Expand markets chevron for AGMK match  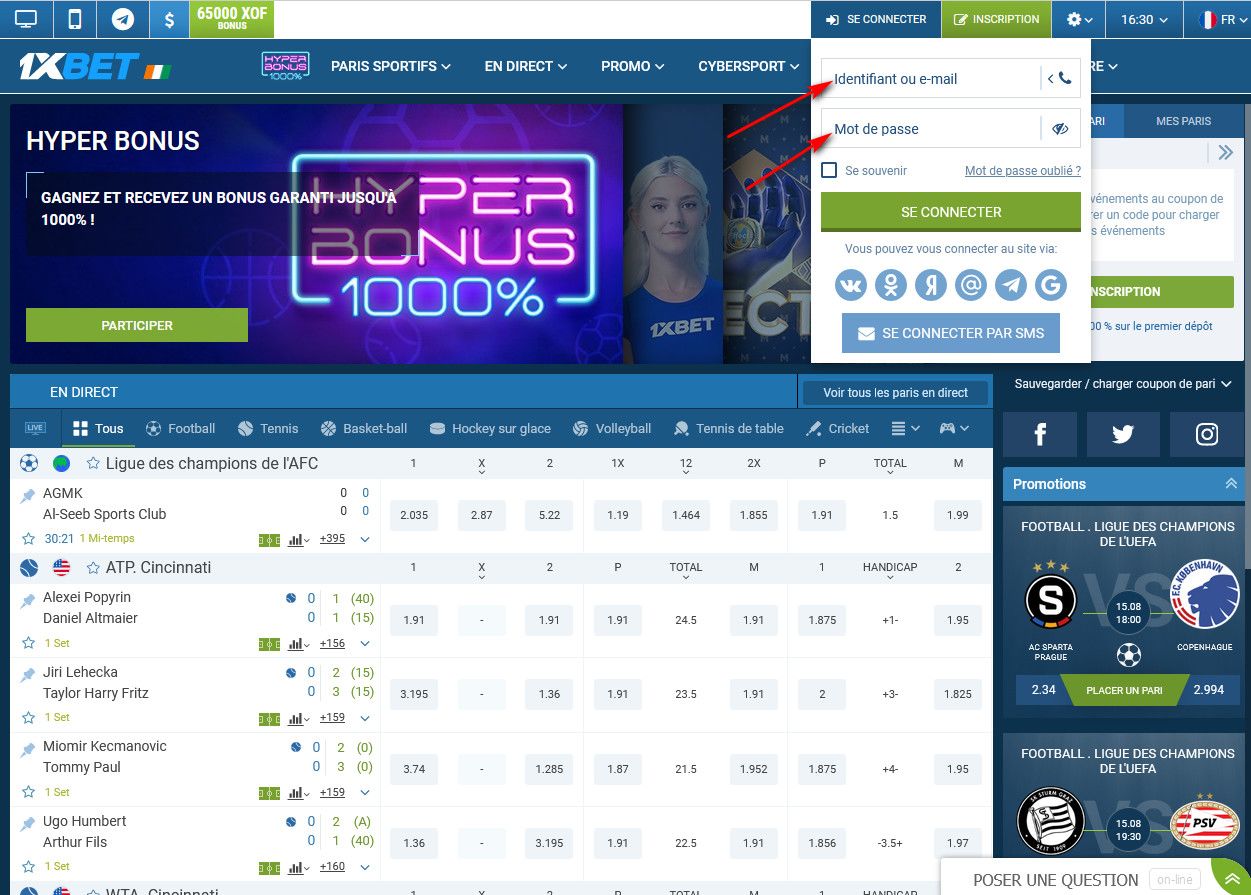click(x=365, y=539)
